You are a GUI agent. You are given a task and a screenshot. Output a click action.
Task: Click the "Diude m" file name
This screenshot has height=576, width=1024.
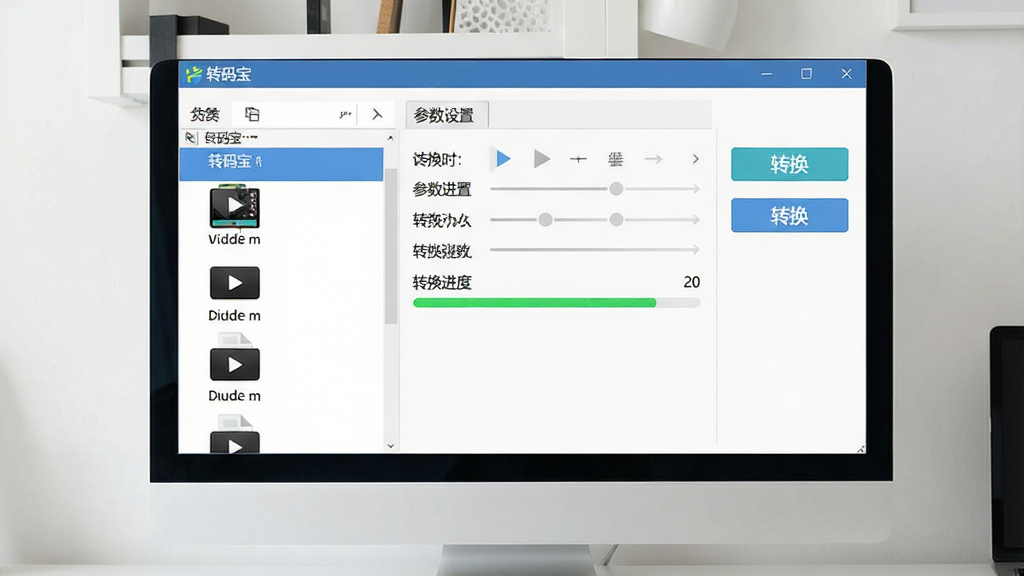pos(234,396)
